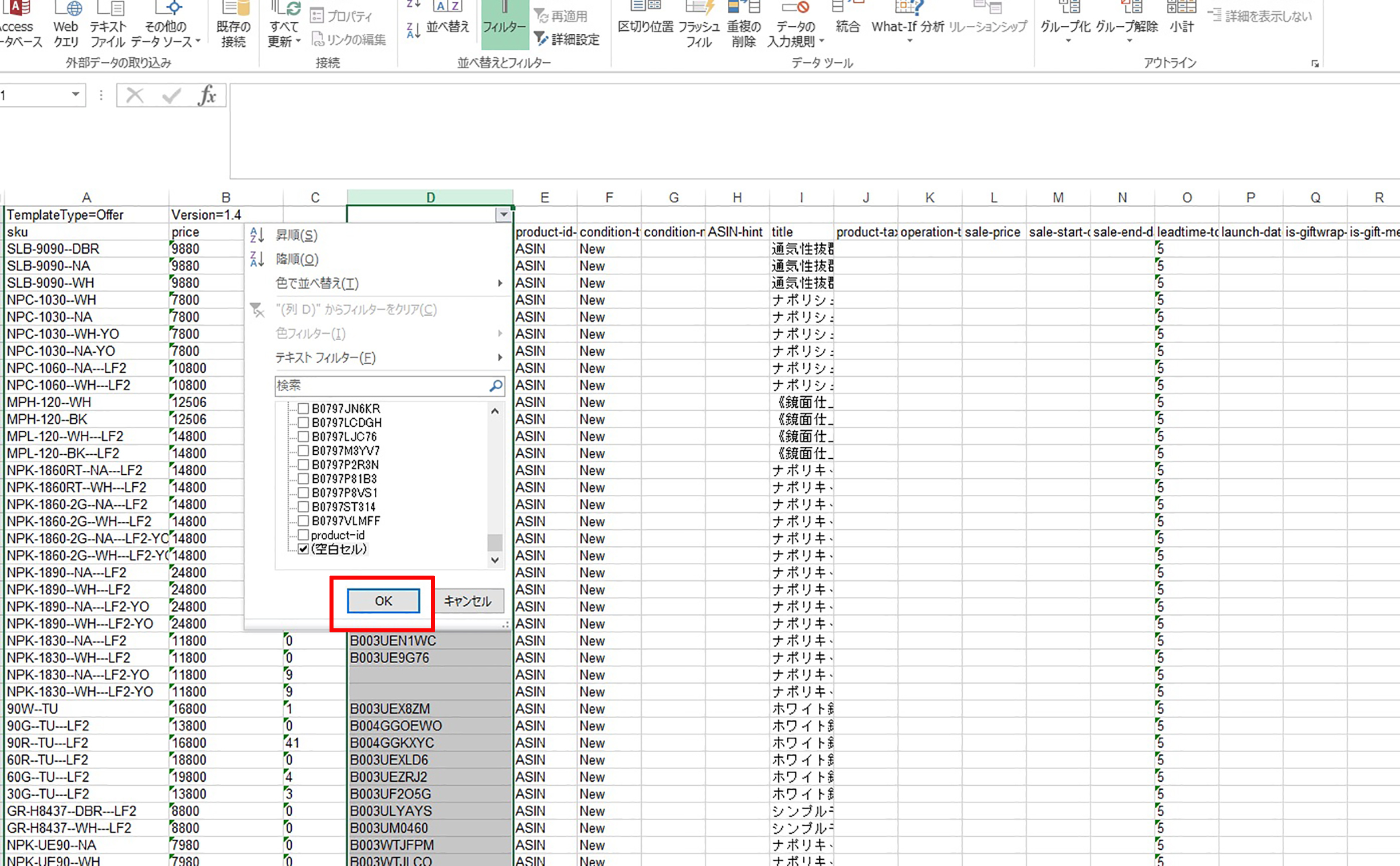Click the formula bar enter checkmark

[171, 95]
